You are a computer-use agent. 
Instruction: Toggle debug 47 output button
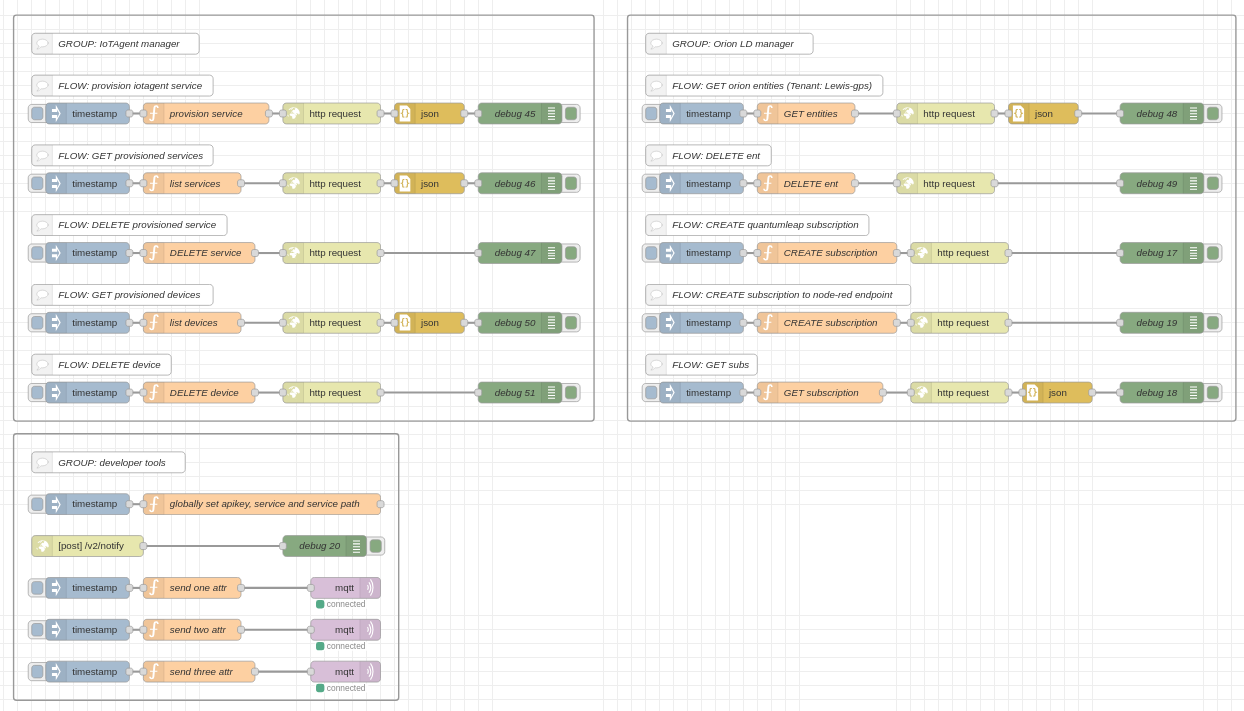coord(571,253)
